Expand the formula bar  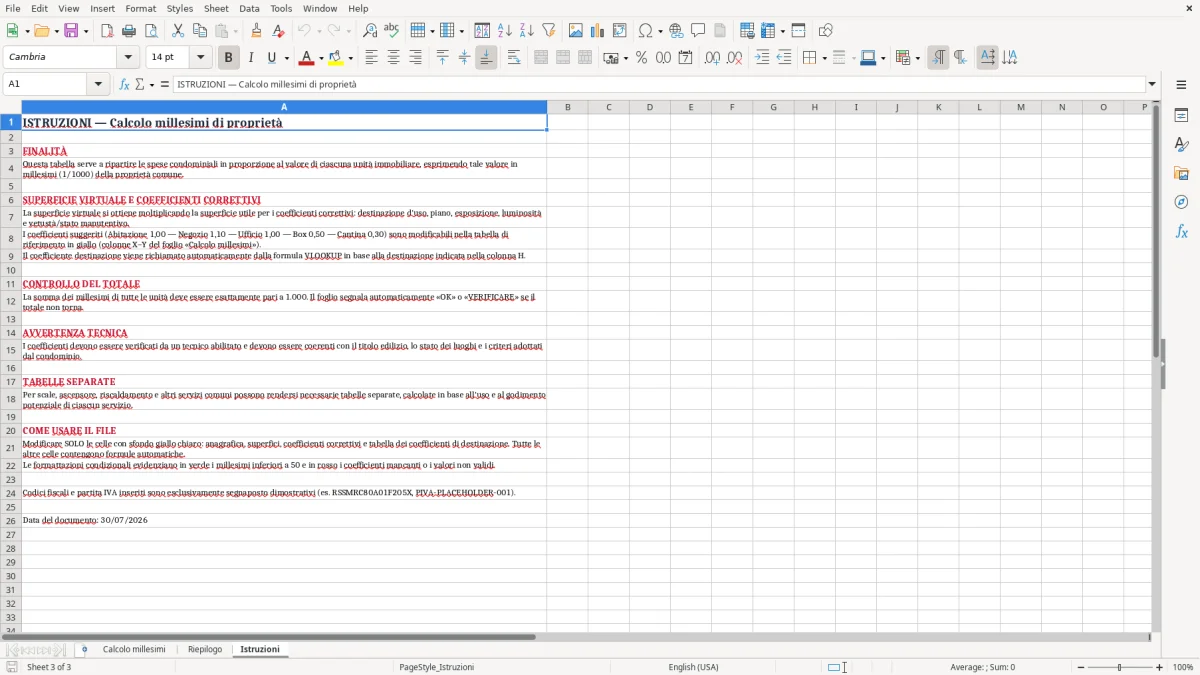point(1152,85)
